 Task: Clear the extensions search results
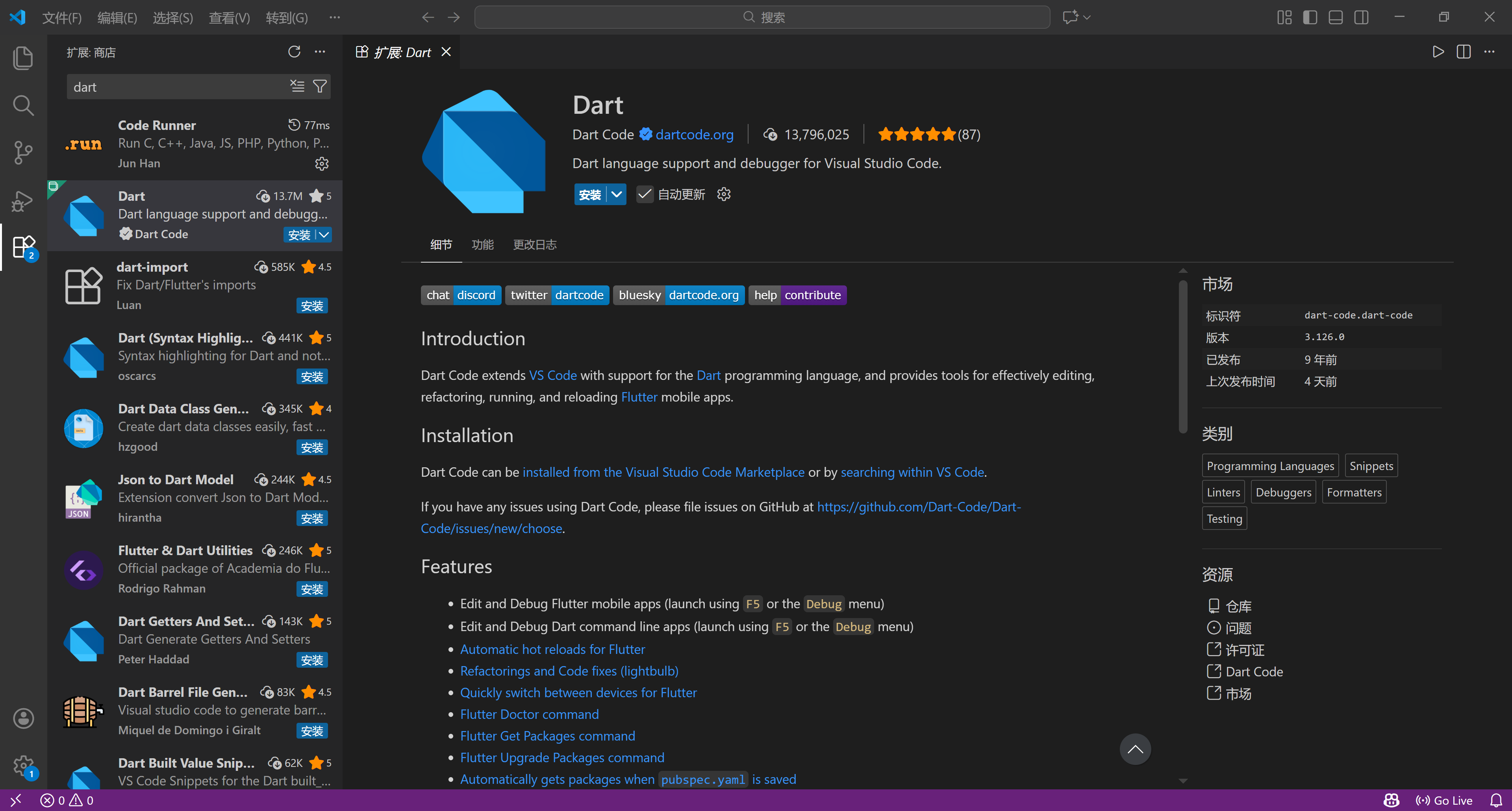tap(297, 87)
